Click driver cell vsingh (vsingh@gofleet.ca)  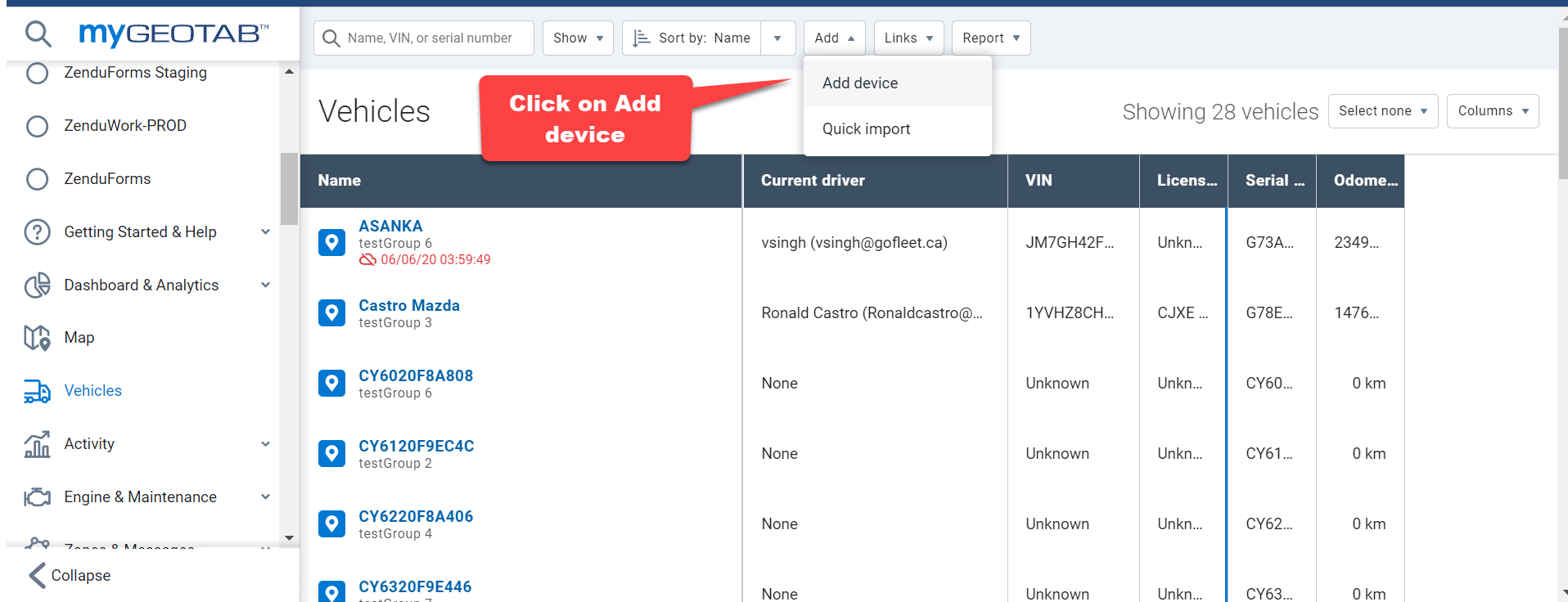pos(854,243)
